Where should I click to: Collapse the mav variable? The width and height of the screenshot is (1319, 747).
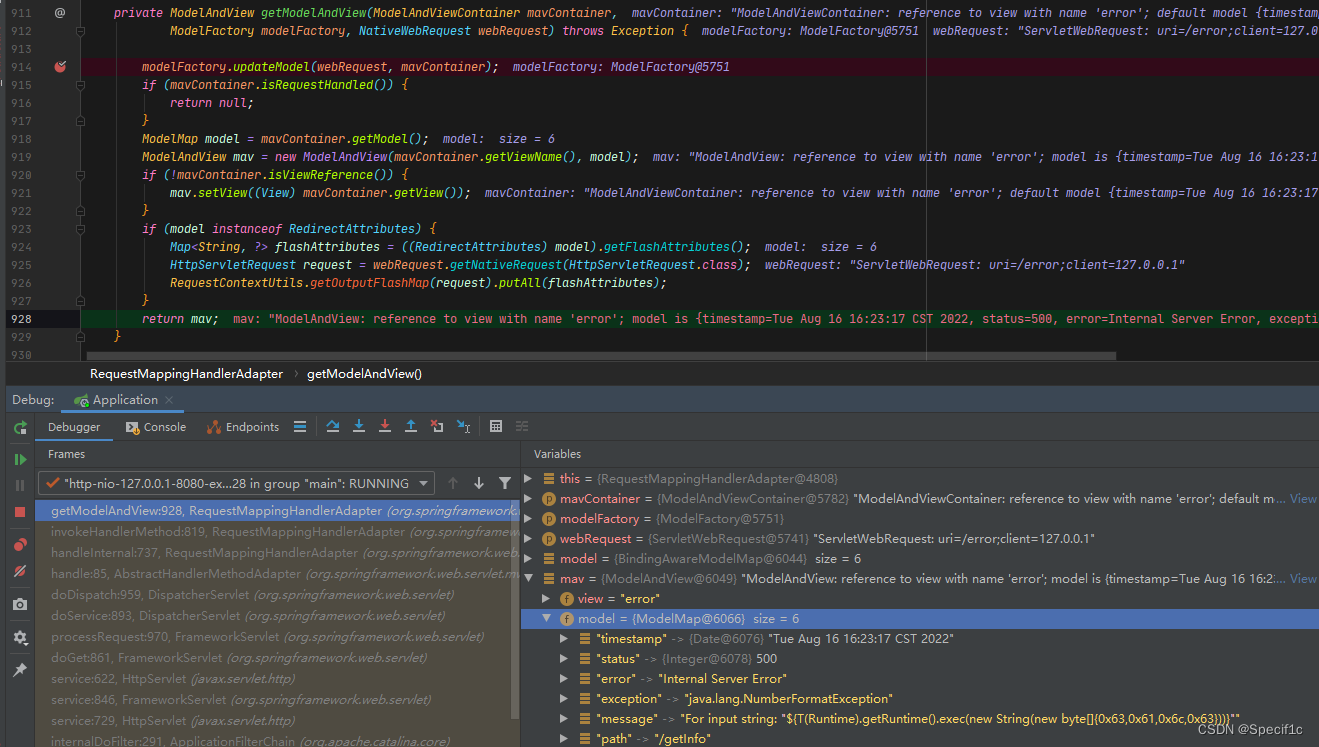529,579
